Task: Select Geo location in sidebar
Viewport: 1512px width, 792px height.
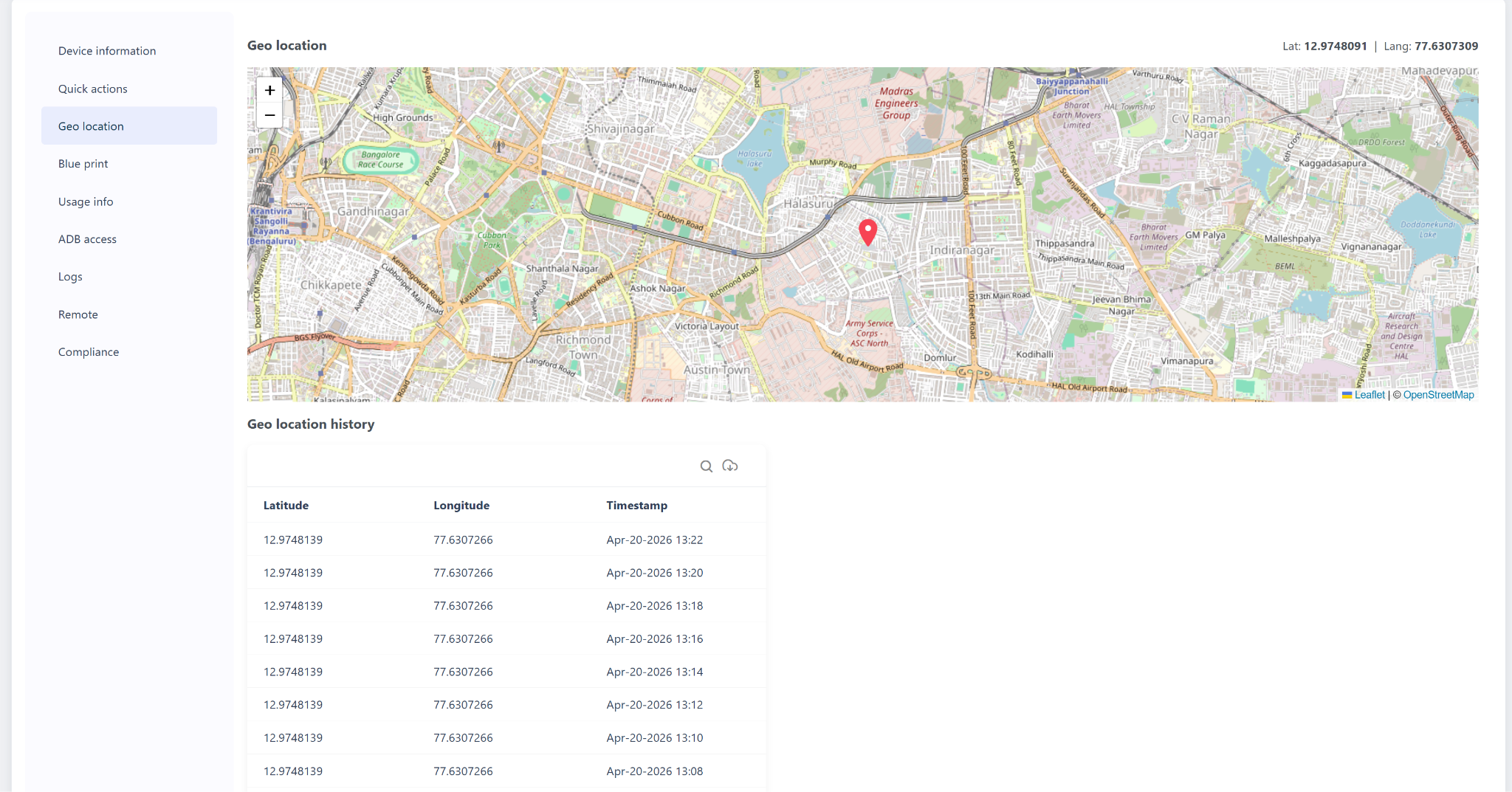Action: click(x=129, y=126)
